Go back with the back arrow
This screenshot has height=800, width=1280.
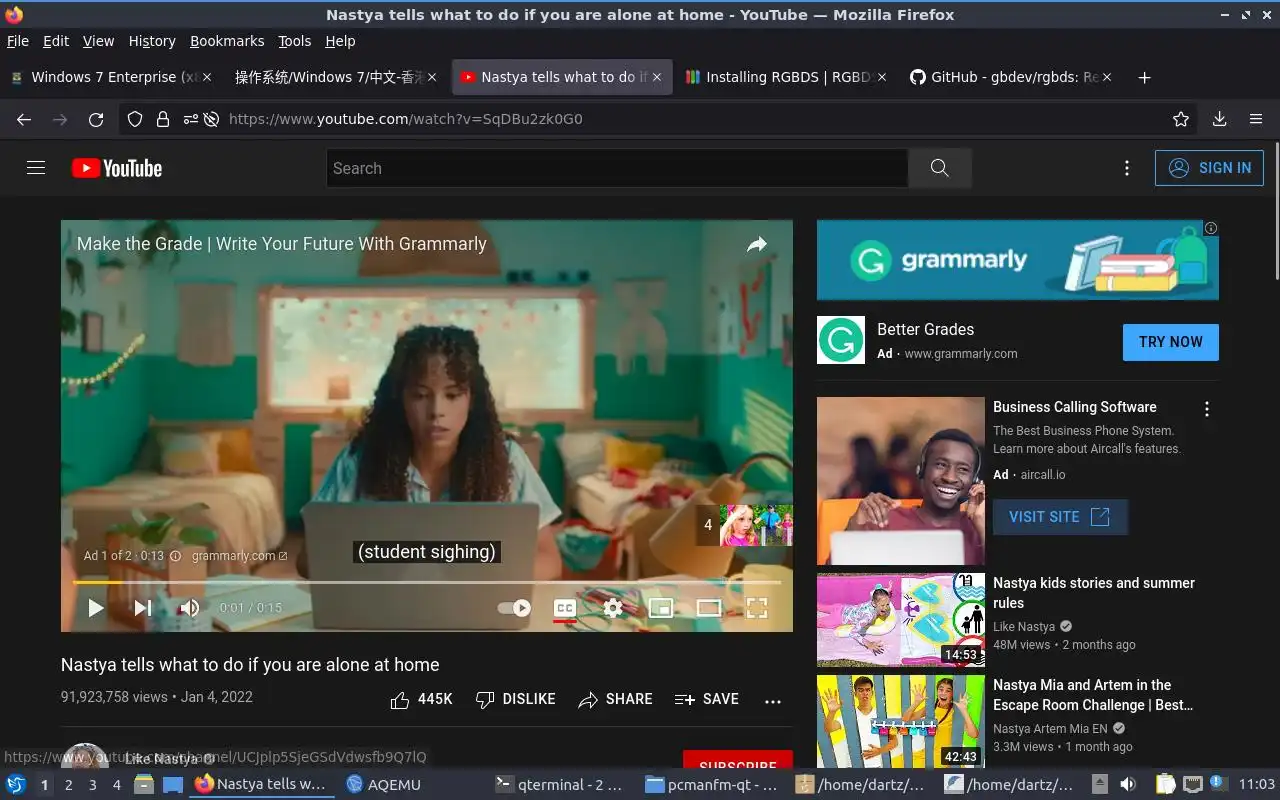coord(24,119)
